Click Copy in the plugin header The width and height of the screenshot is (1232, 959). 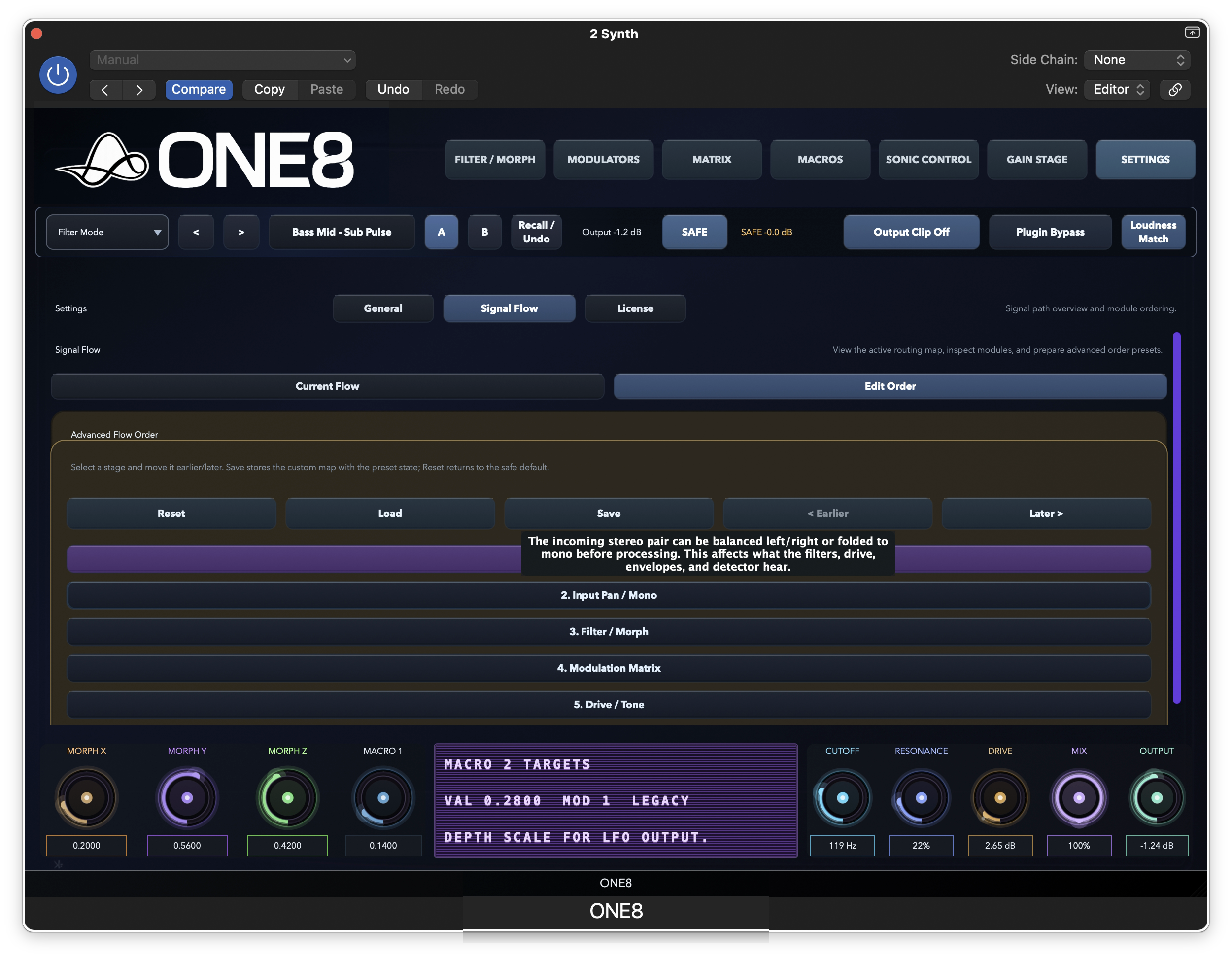coord(269,90)
